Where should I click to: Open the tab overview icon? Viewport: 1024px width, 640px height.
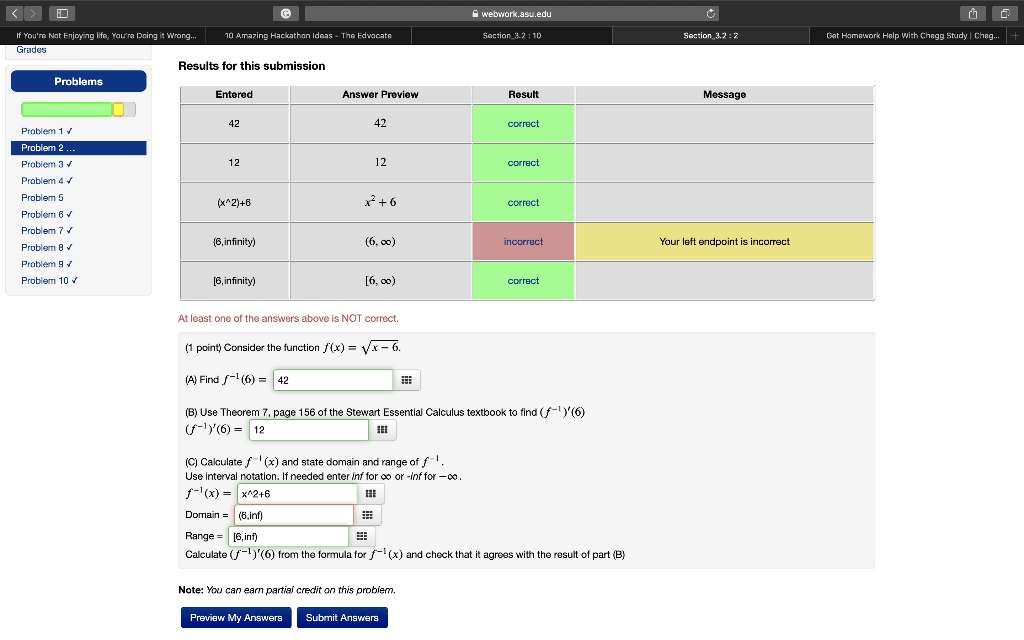coord(1007,13)
